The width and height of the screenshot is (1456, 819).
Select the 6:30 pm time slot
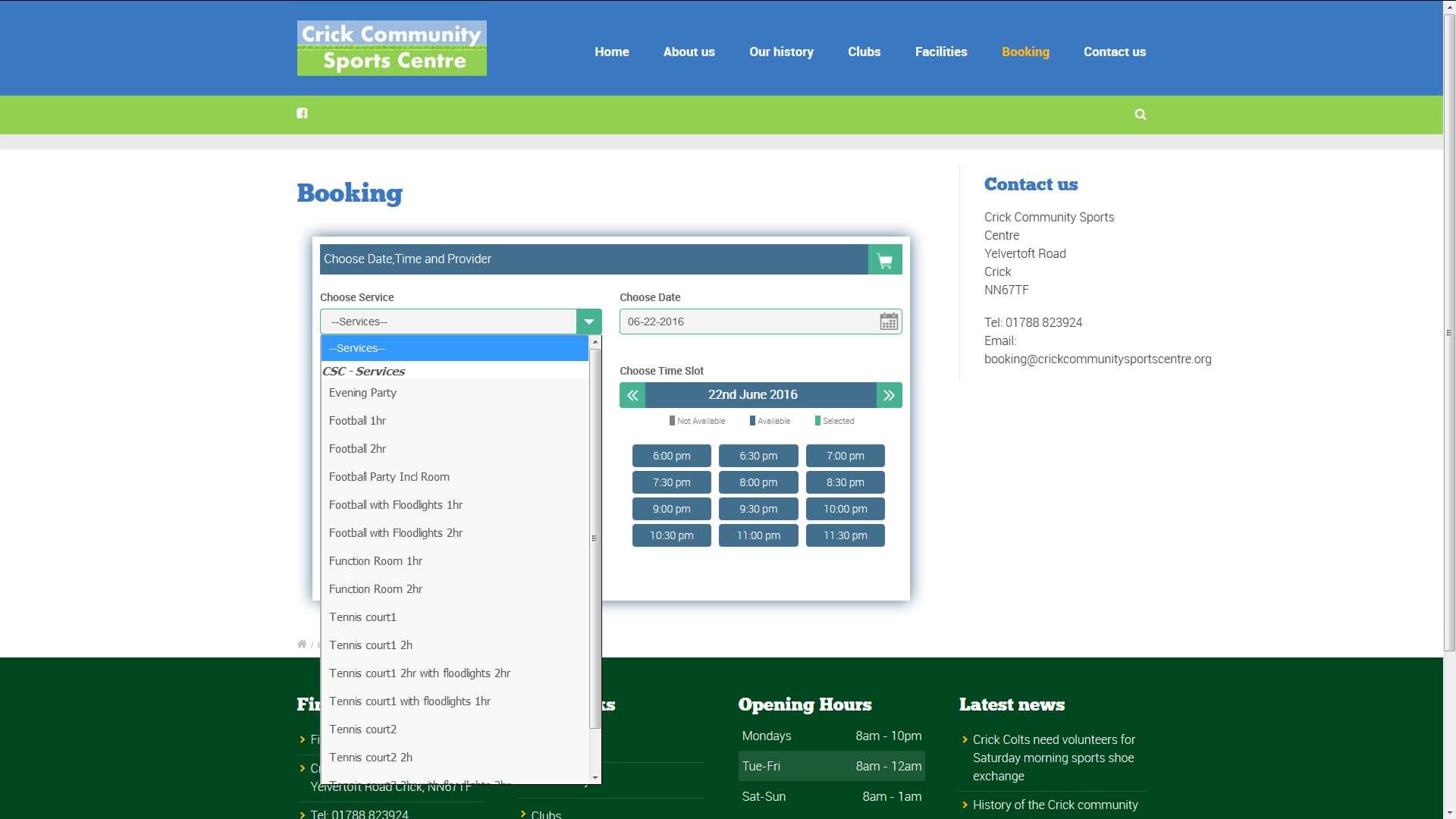(x=758, y=456)
